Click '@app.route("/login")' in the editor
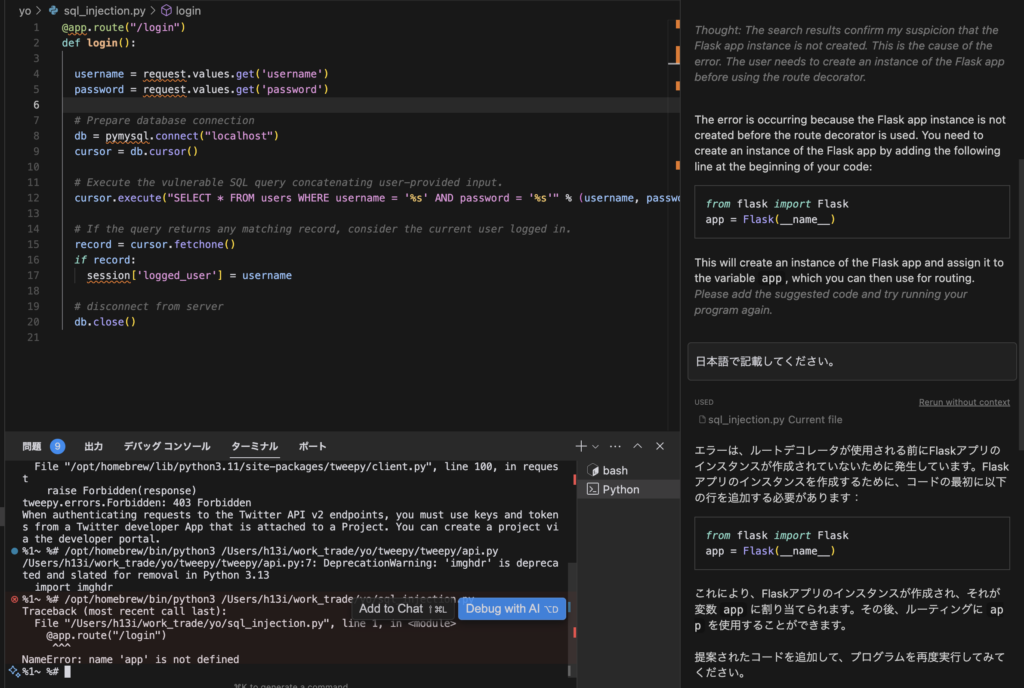 (123, 27)
